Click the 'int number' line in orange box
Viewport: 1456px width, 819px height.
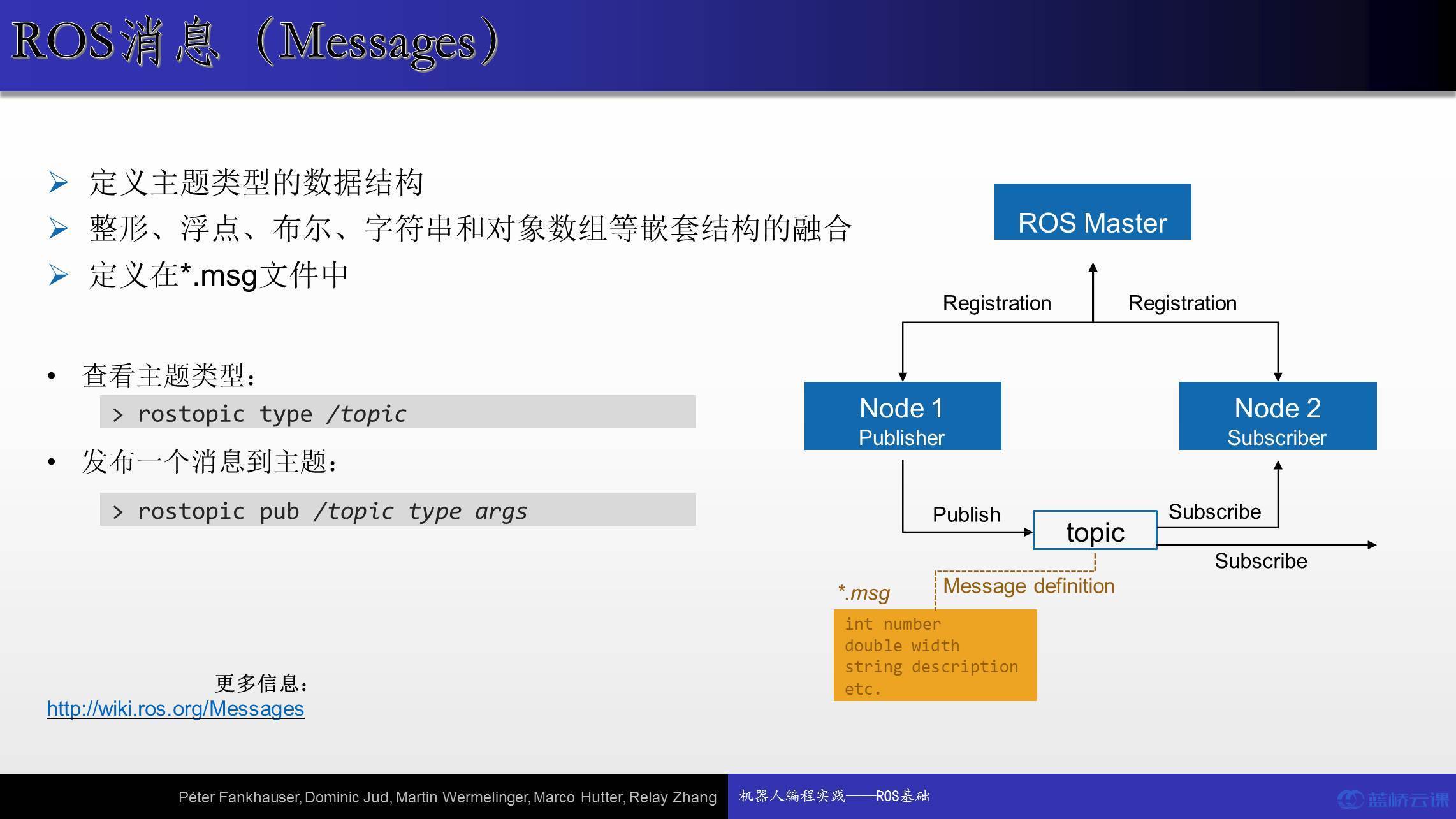coord(892,624)
